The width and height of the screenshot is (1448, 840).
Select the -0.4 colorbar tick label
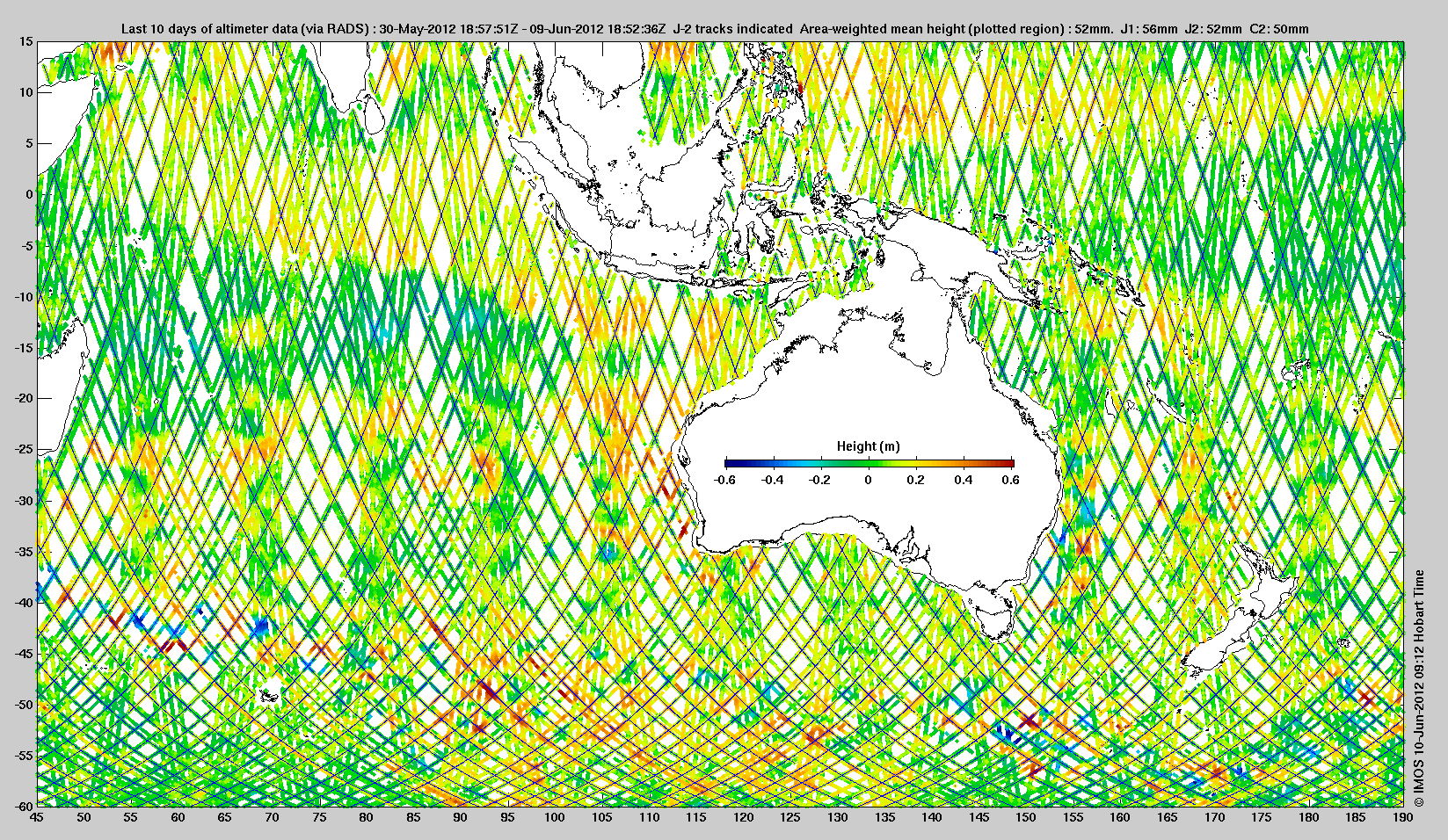(772, 480)
